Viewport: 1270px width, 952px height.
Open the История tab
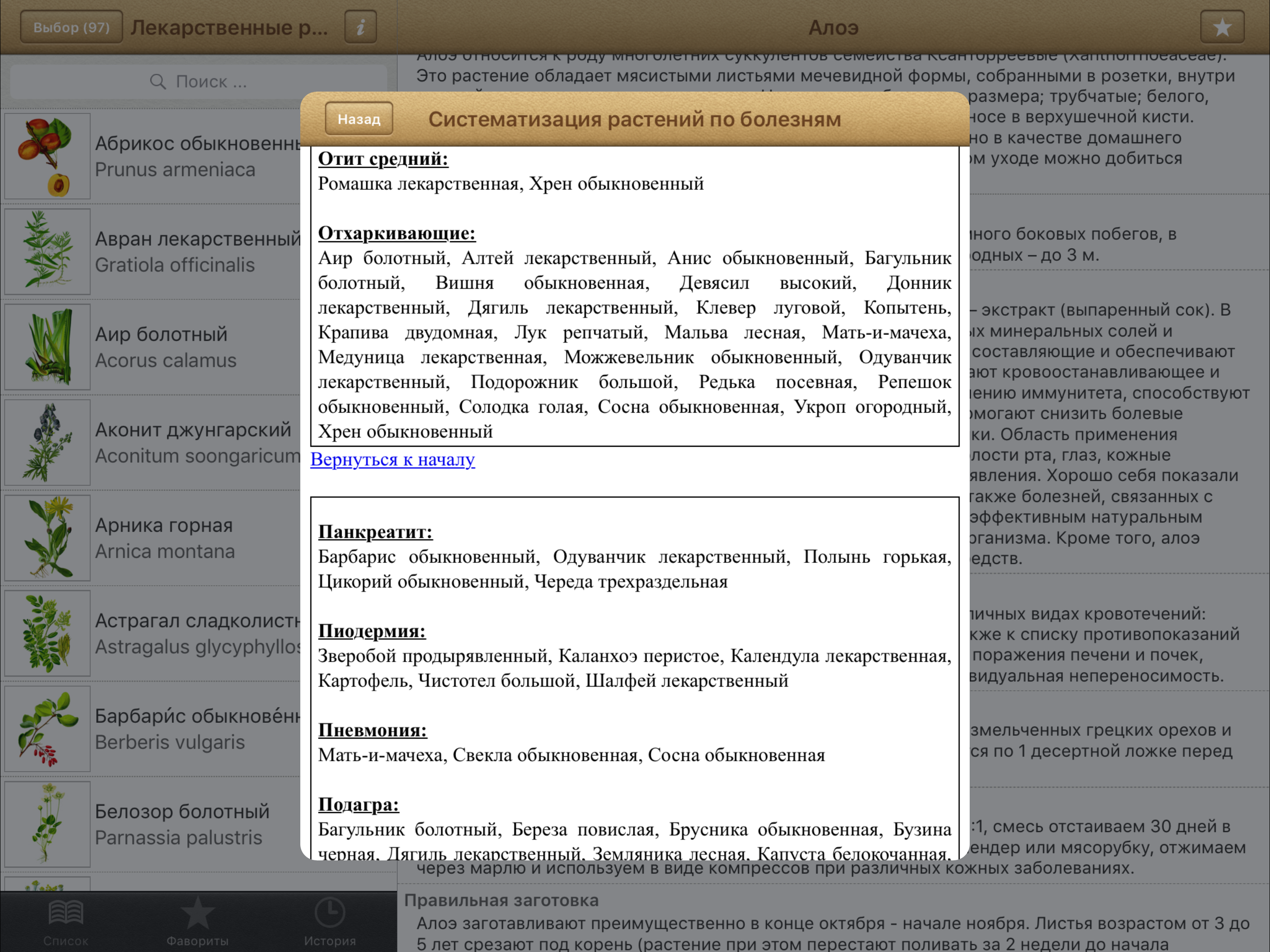(330, 922)
